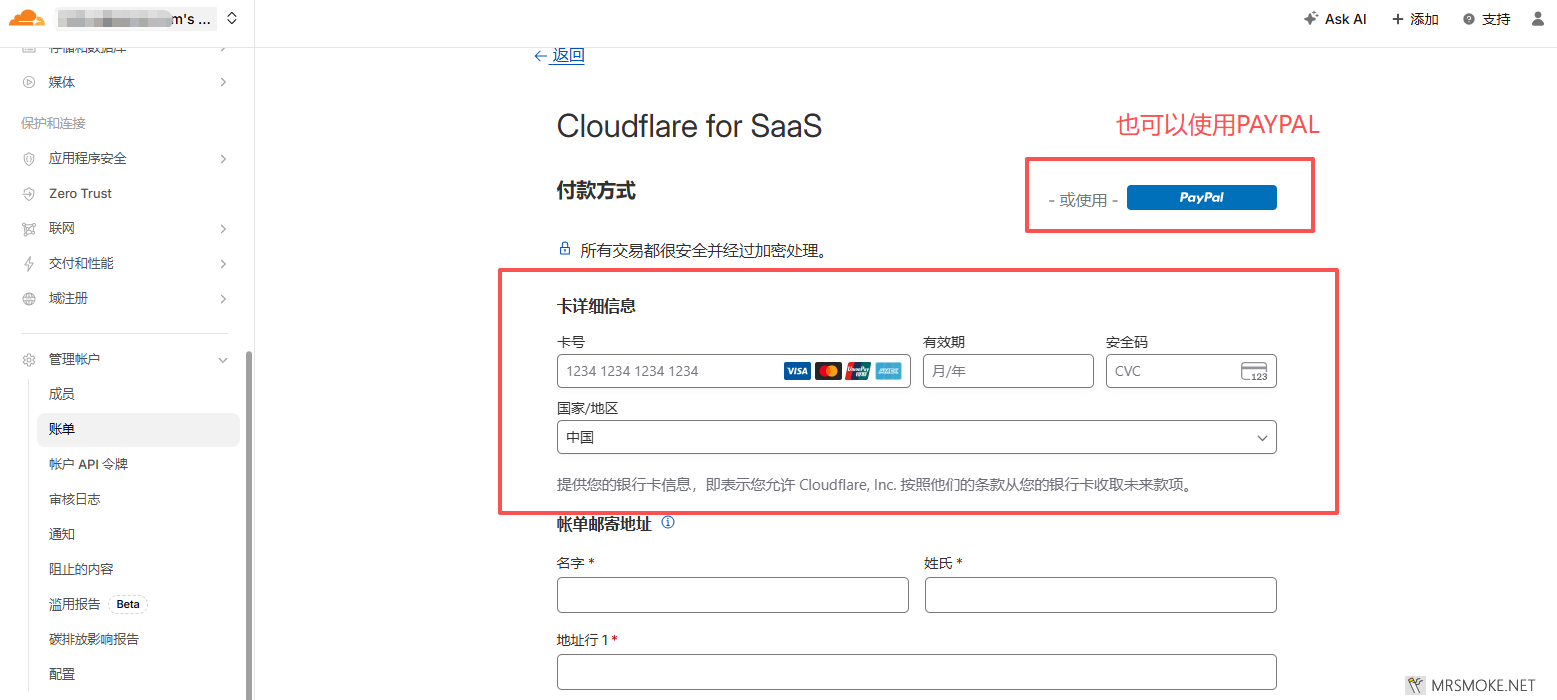Screen dimensions: 1557x700
Task: Click the Zero Trust shield icon
Action: tap(29, 194)
